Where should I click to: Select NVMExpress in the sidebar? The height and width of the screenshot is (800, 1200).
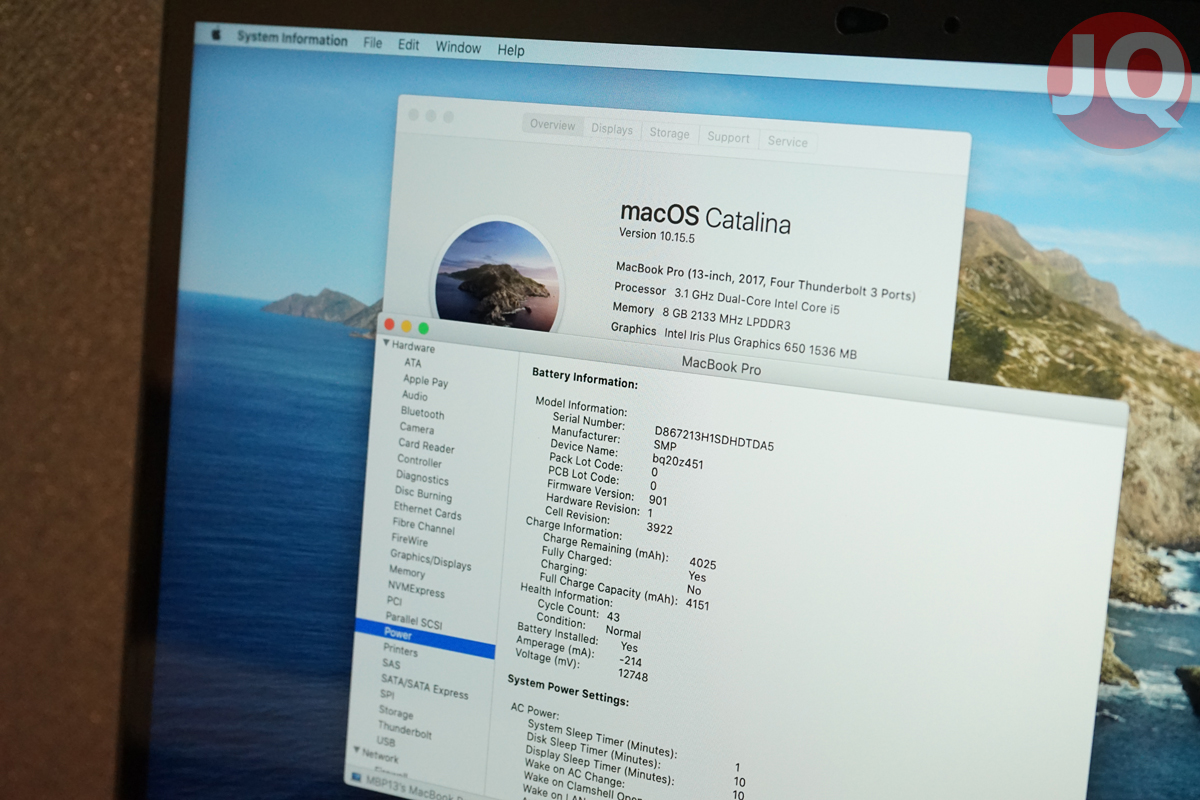(416, 590)
